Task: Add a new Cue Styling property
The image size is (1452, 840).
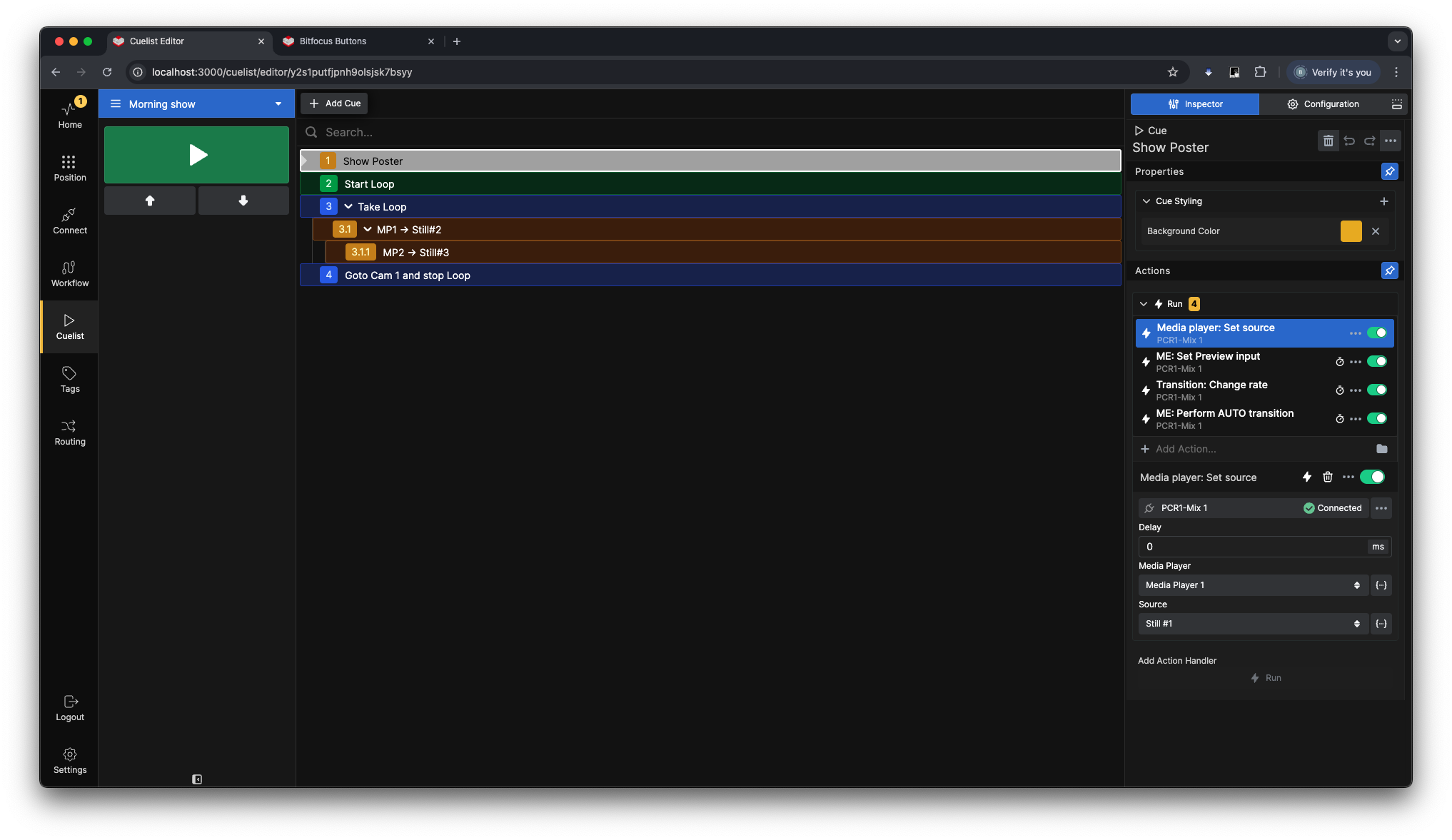Action: (x=1383, y=201)
